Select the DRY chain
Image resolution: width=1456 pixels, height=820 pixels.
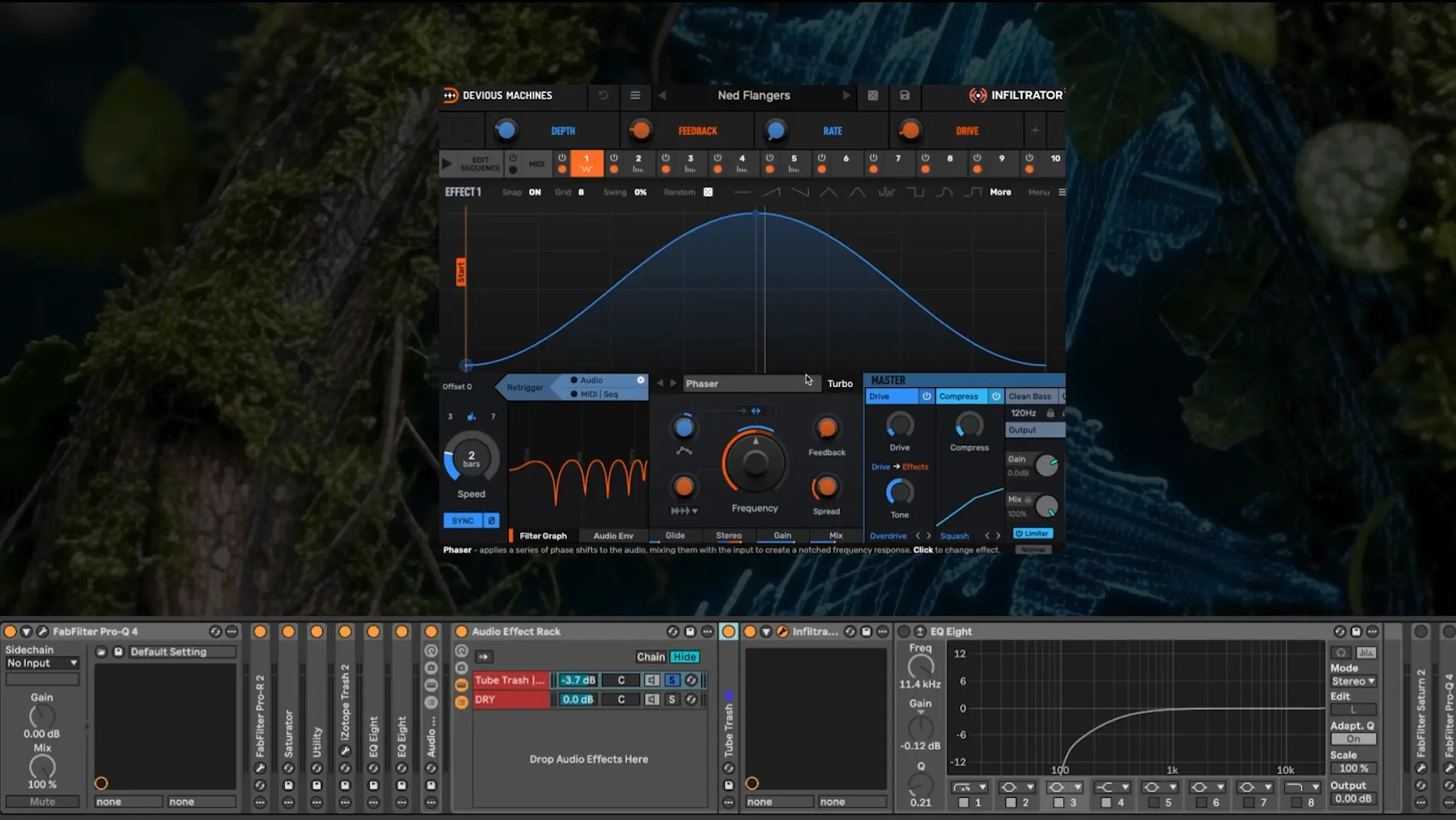click(510, 699)
